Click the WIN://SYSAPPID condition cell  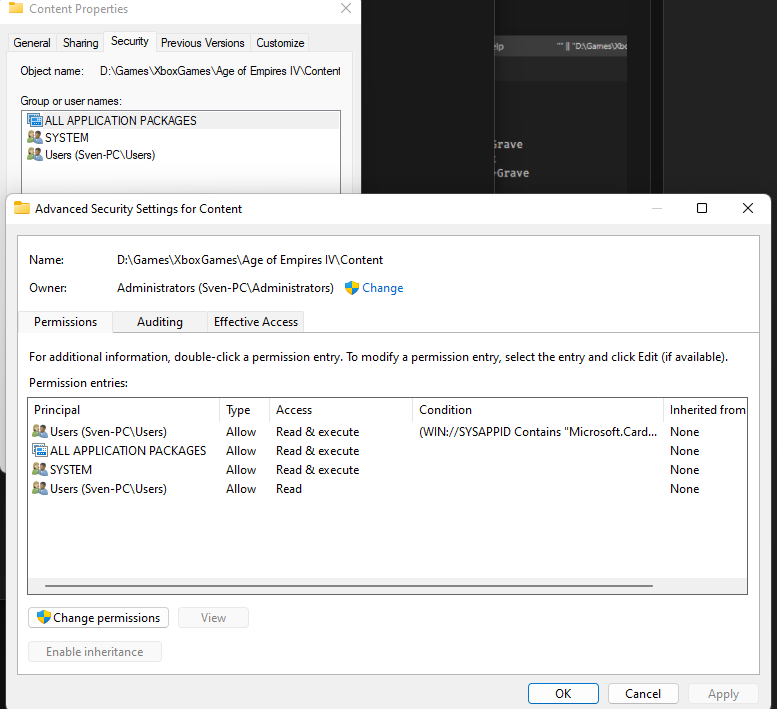[x=538, y=432]
